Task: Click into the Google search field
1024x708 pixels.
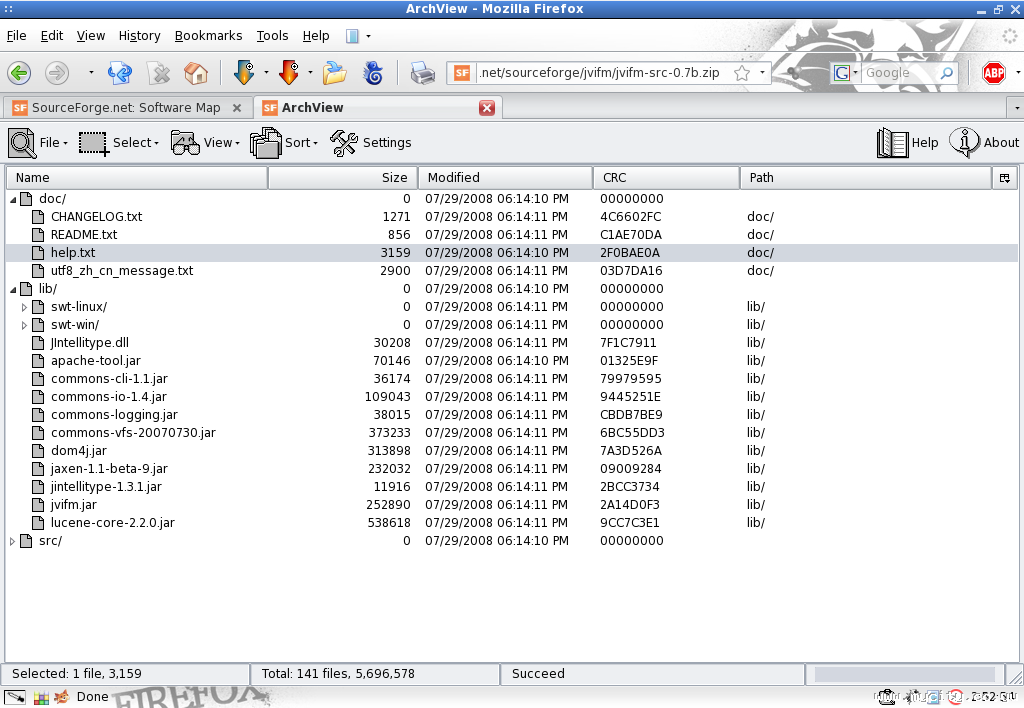Action: 899,72
